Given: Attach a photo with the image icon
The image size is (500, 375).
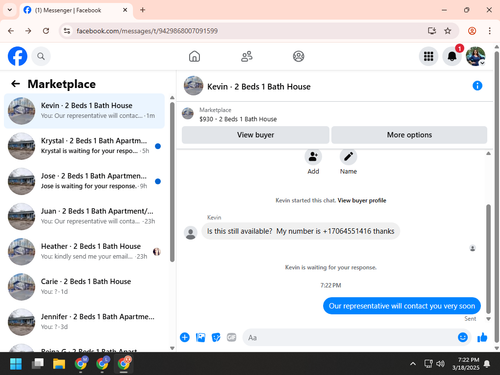Looking at the screenshot, I should [200, 337].
